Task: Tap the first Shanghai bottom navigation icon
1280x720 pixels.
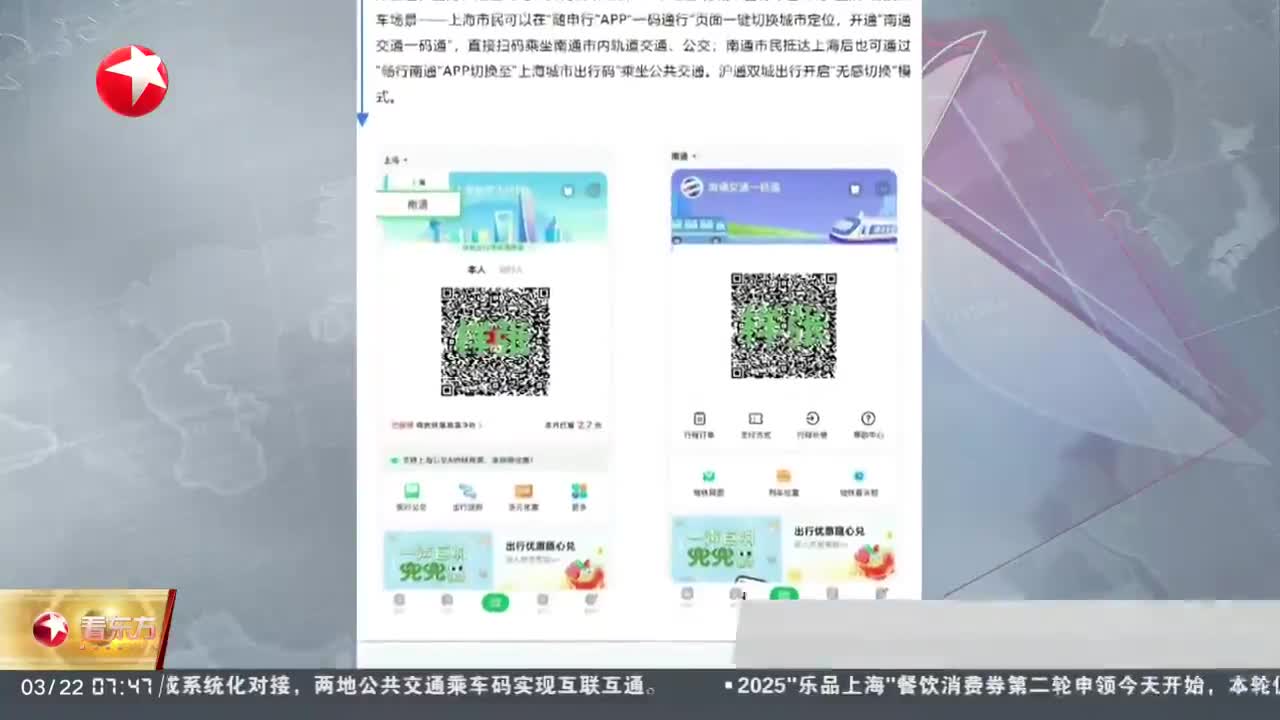Action: tap(399, 601)
